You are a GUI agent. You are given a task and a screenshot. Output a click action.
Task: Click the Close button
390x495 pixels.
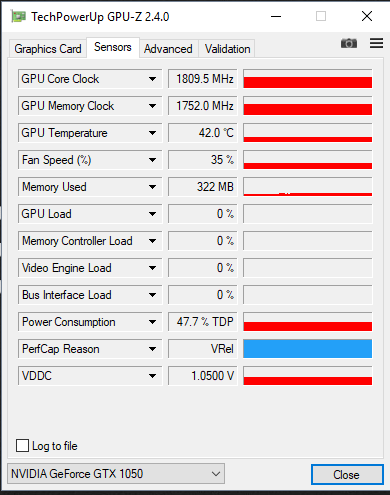pos(347,474)
